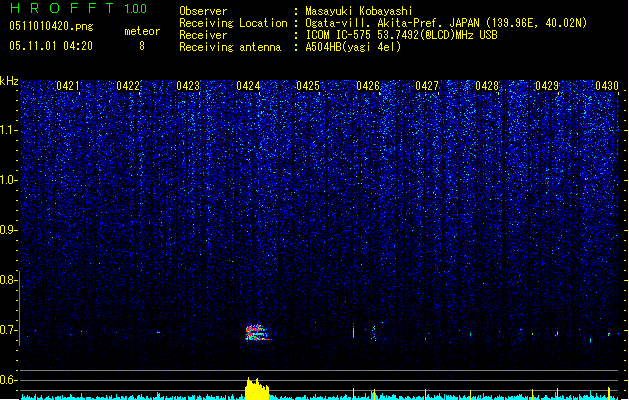Screen dimensions: 629x400
Task: Click the meteor label
Action: click(x=142, y=31)
